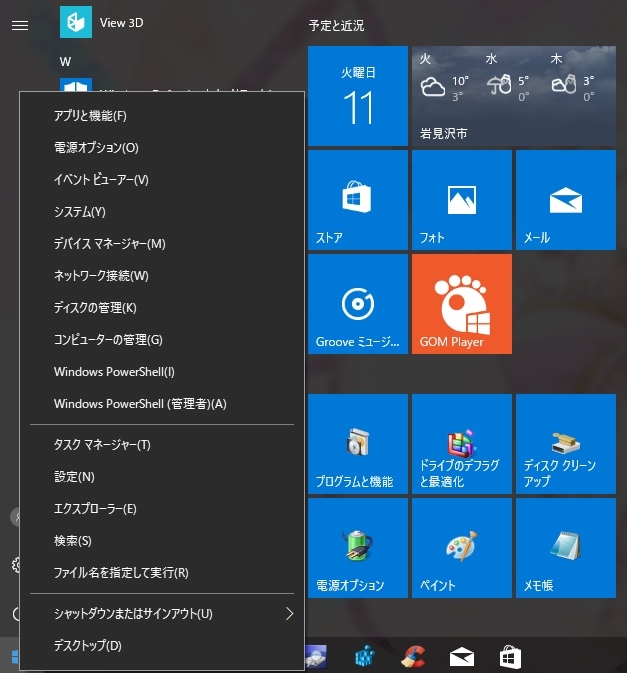
Task: Select ファイル名を指定して実行(R)
Action: click(x=162, y=573)
